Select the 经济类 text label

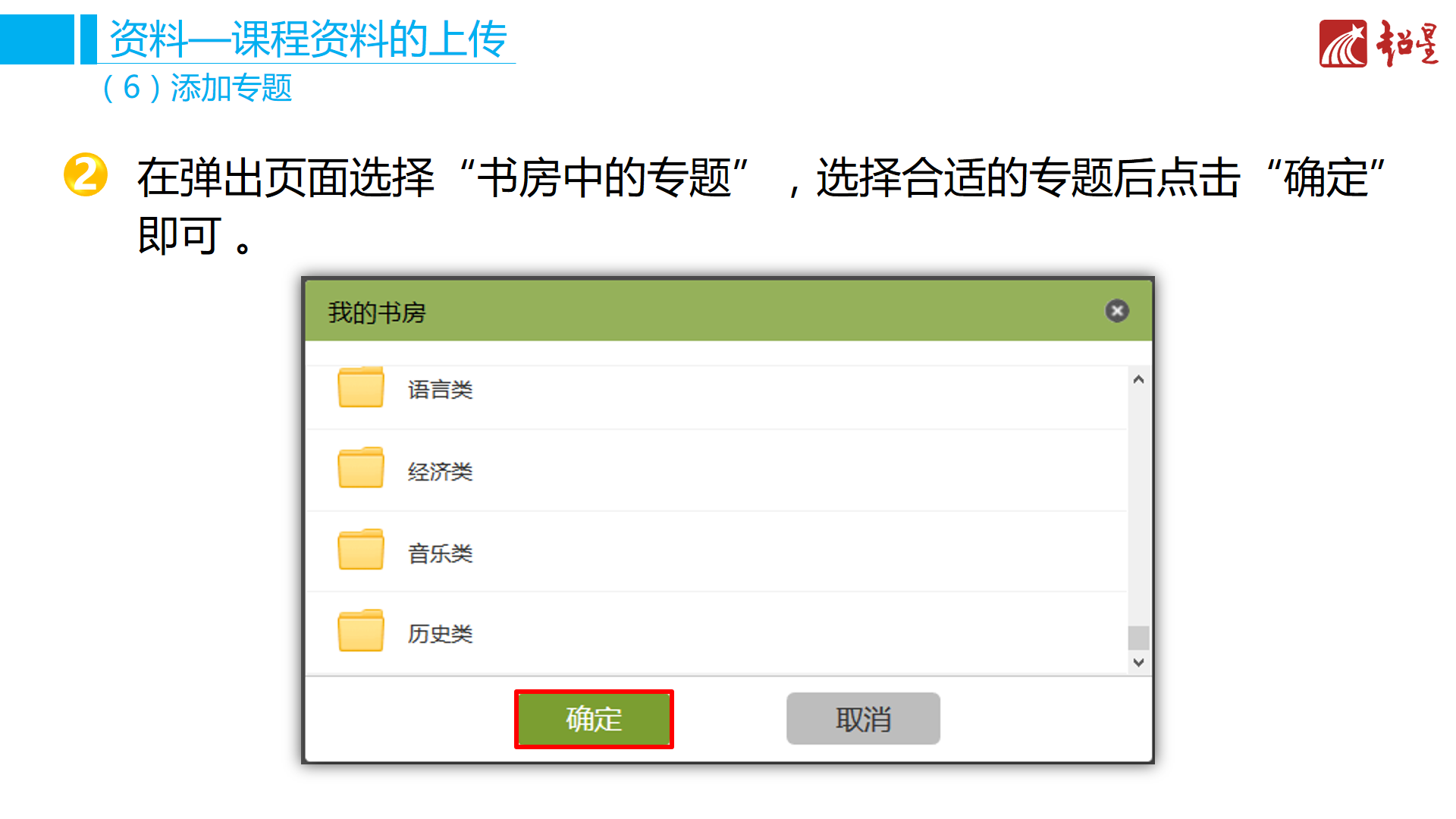click(440, 472)
